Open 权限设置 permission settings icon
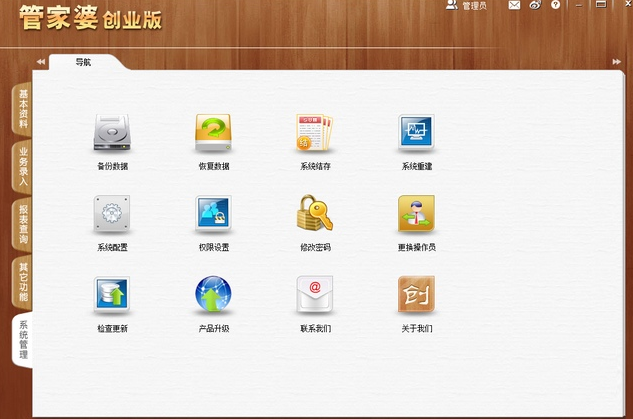This screenshot has width=633, height=419. pyautogui.click(x=214, y=214)
